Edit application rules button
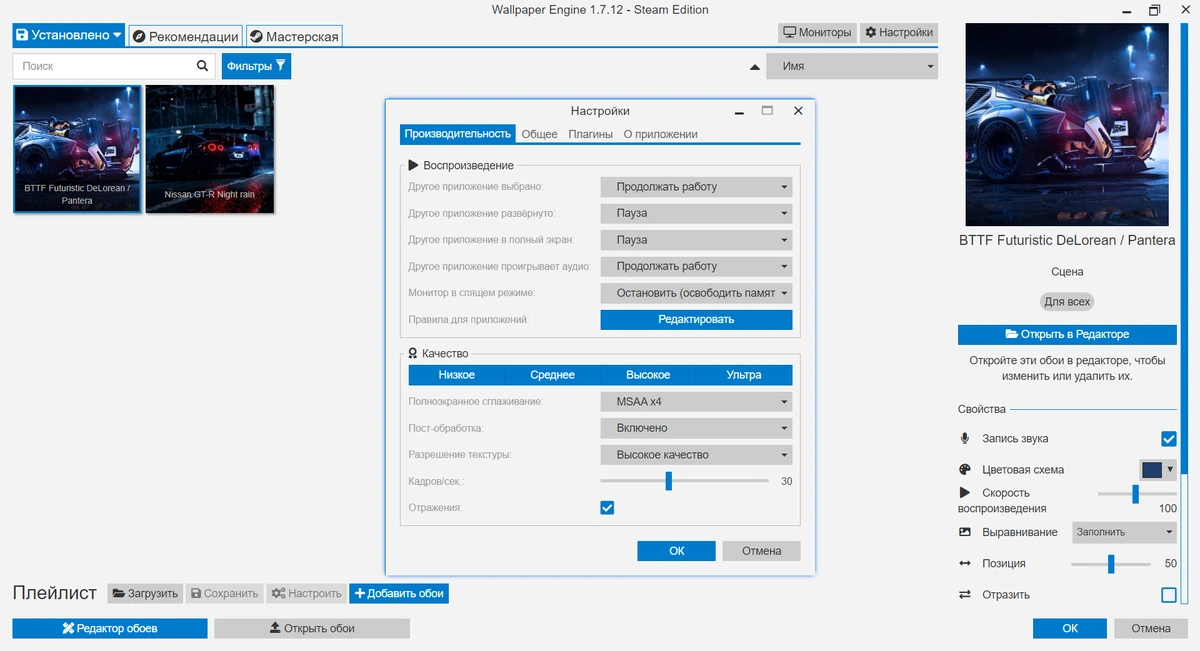The width and height of the screenshot is (1200, 651). click(x=696, y=320)
